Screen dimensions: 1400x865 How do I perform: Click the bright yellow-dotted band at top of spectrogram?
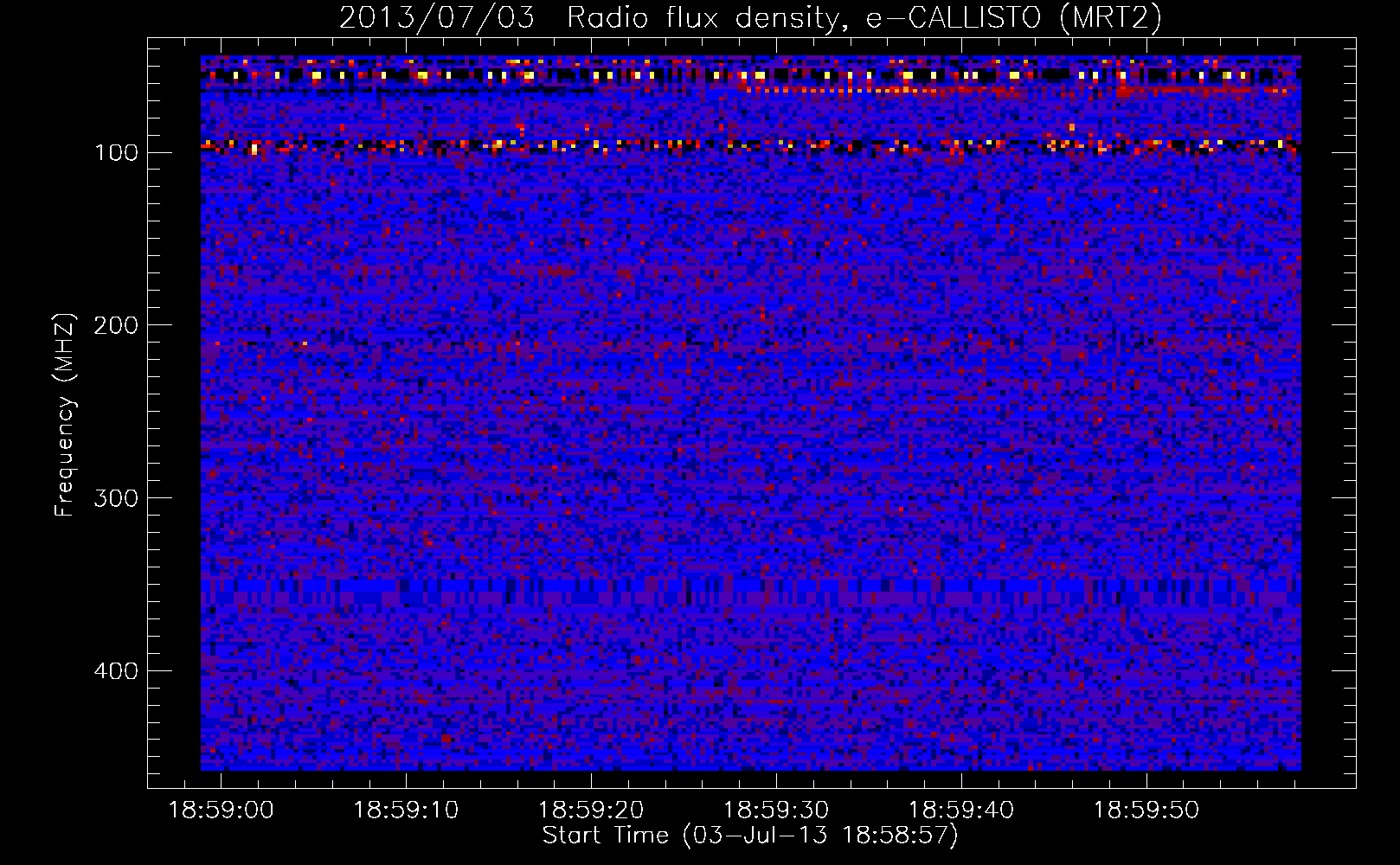(x=750, y=75)
